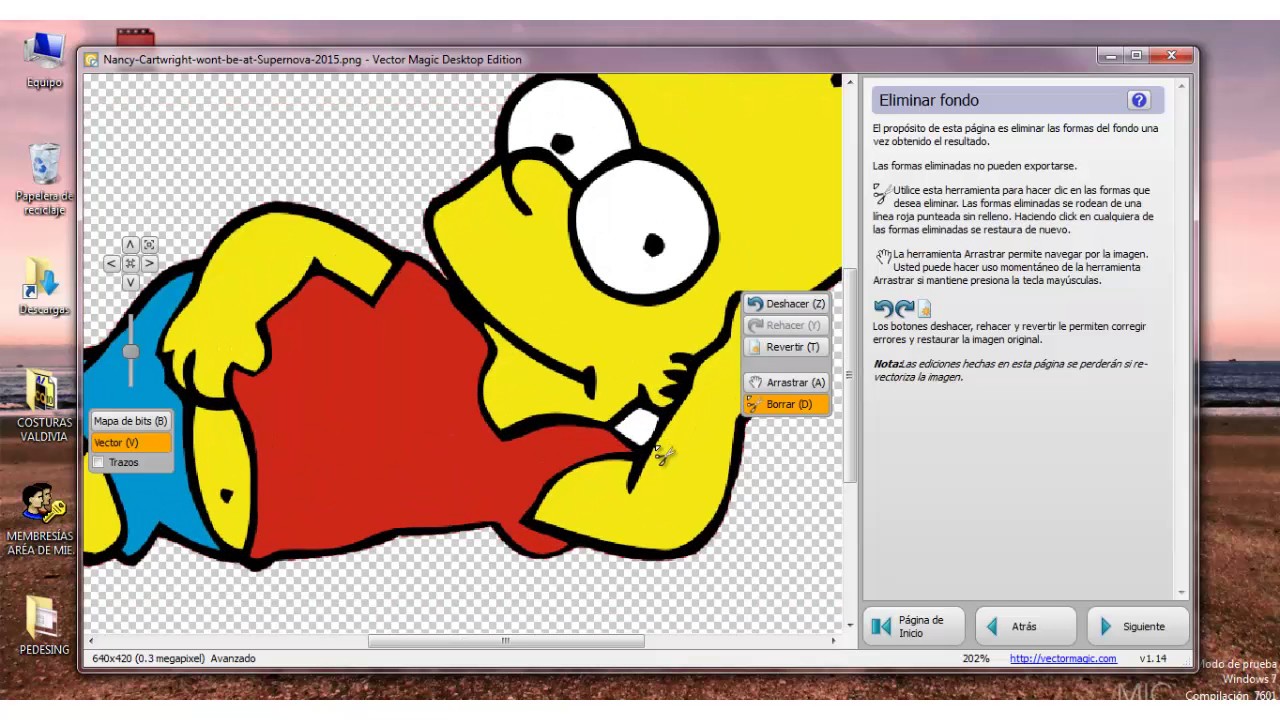
Task: Select the Borrar (D) tool
Action: tap(786, 404)
